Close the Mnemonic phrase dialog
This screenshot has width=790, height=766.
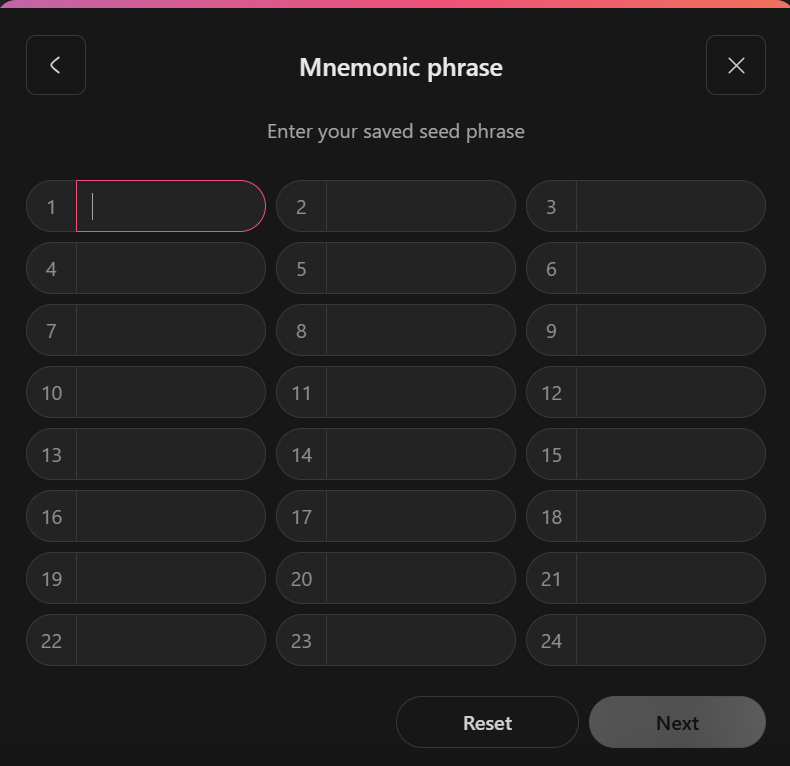tap(736, 65)
